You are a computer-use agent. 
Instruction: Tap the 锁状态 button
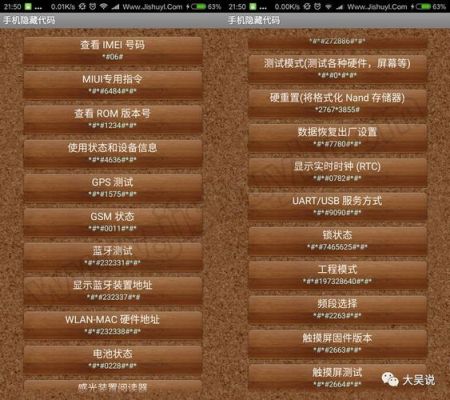(x=337, y=241)
